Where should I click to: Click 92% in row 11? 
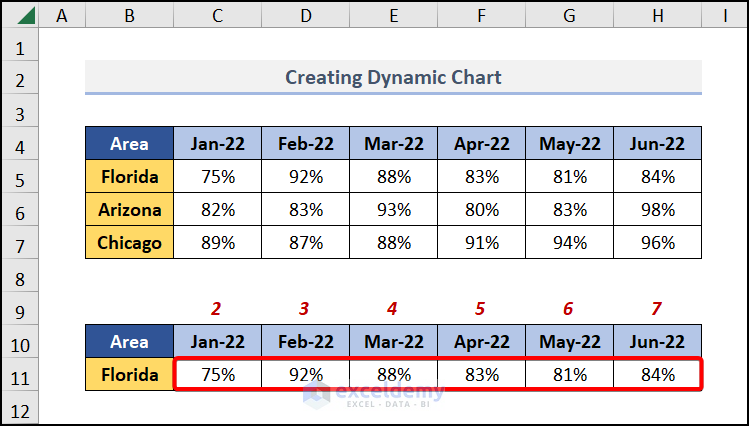(x=306, y=375)
